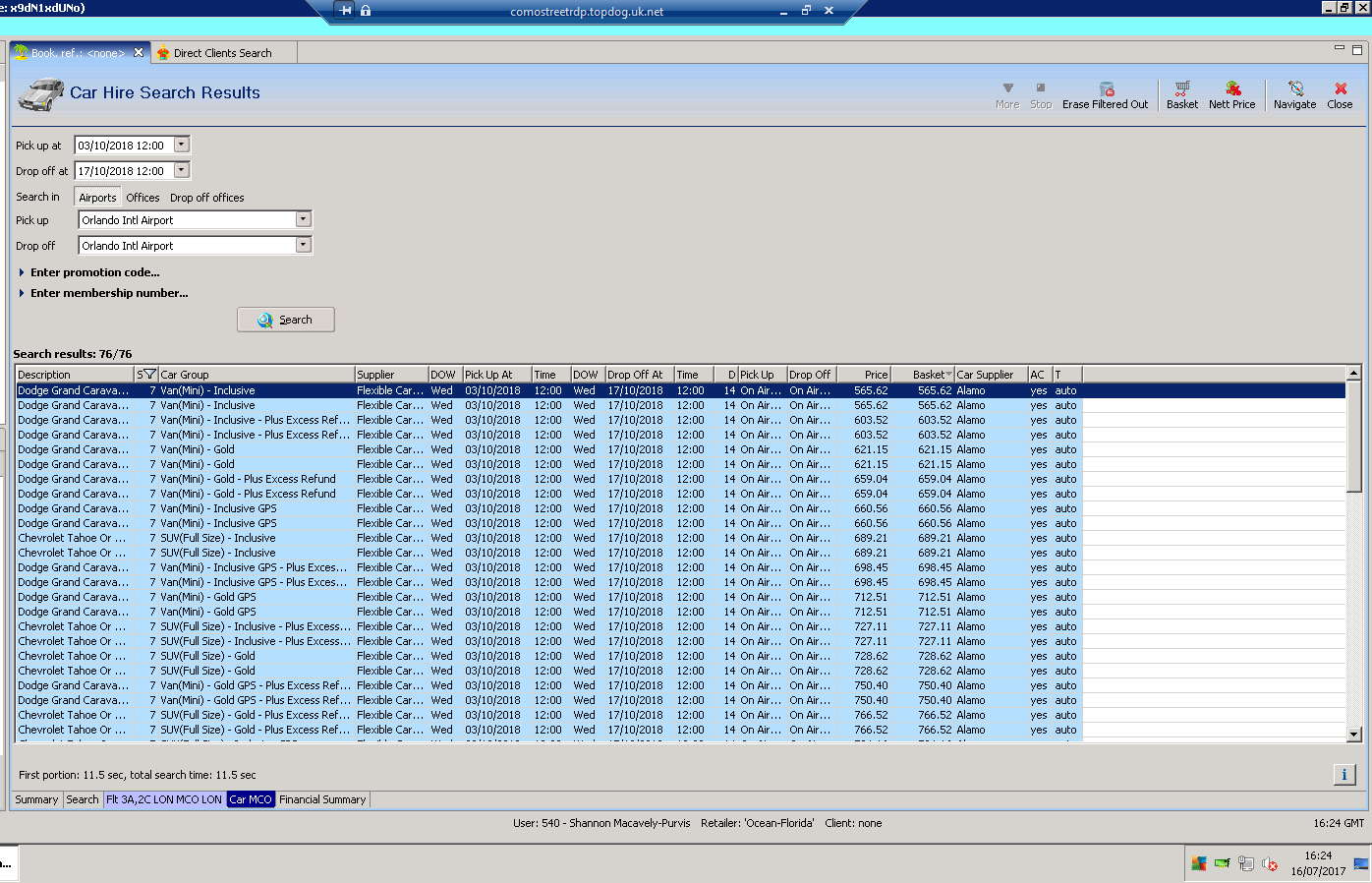Open the Drop off airport dropdown
Viewport: 1372px width, 883px height.
pos(303,245)
